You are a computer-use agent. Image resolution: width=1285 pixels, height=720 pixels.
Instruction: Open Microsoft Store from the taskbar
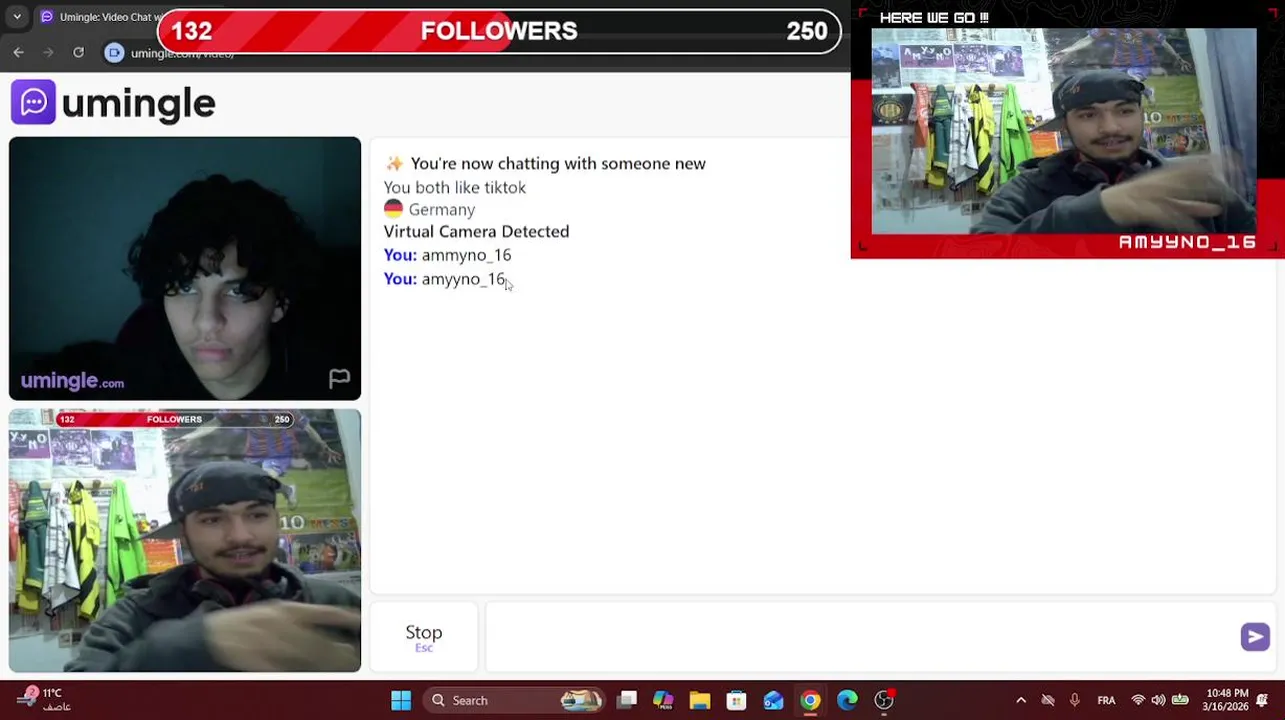(736, 700)
